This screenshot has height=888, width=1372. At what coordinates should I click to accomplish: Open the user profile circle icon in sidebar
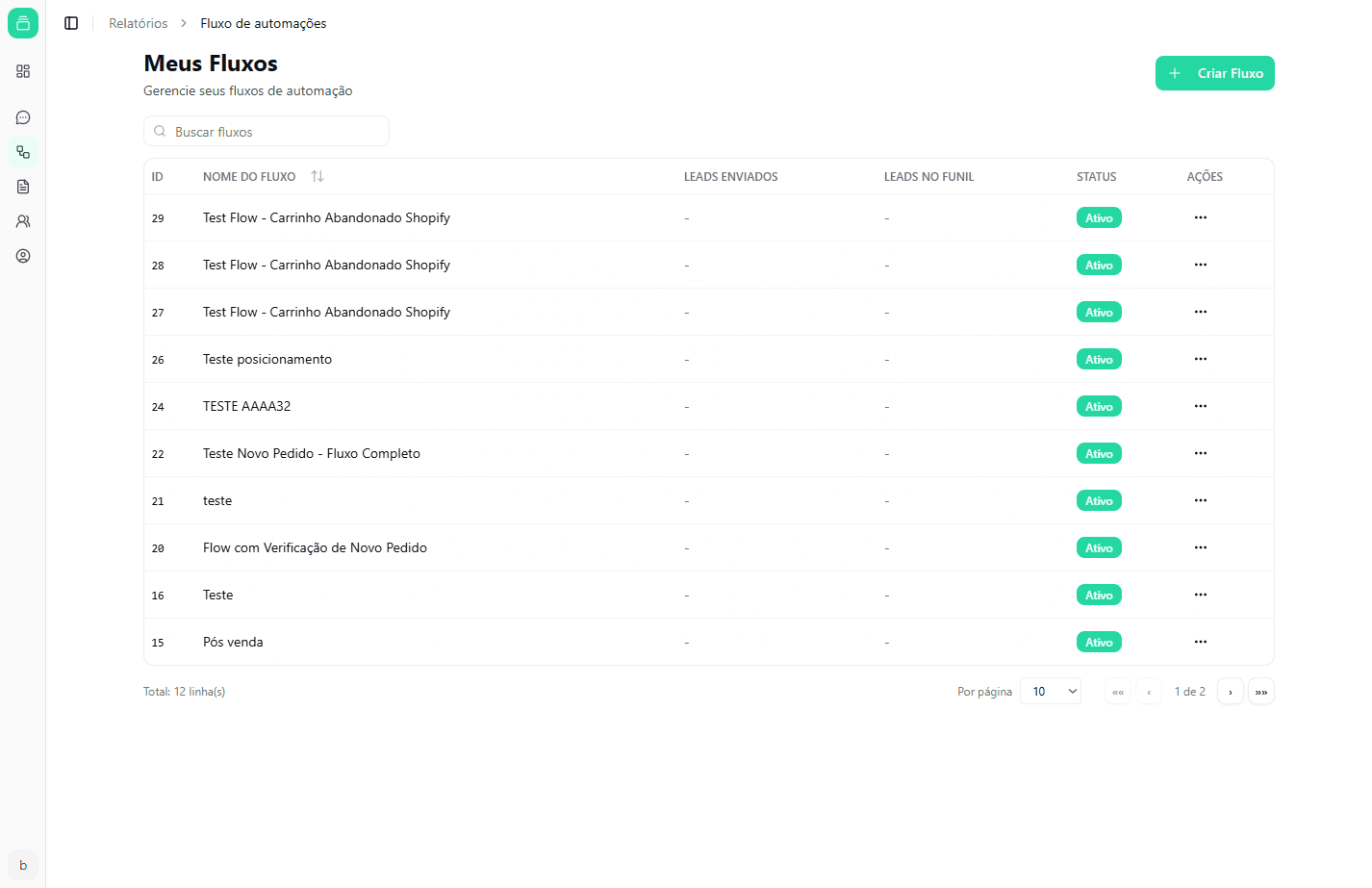tap(23, 256)
